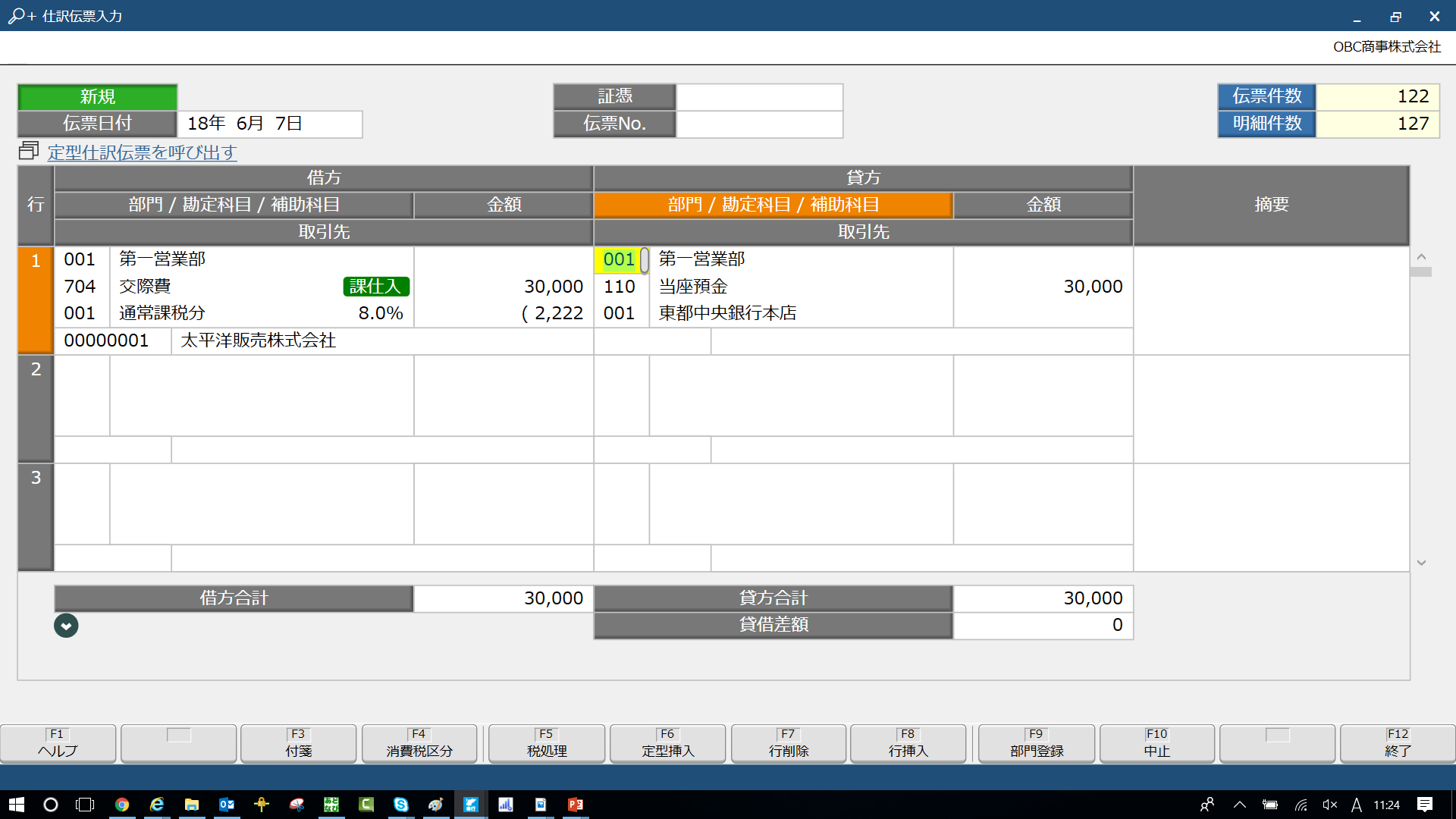Select row 1 header
This screenshot has height=819, width=1456.
[36, 300]
